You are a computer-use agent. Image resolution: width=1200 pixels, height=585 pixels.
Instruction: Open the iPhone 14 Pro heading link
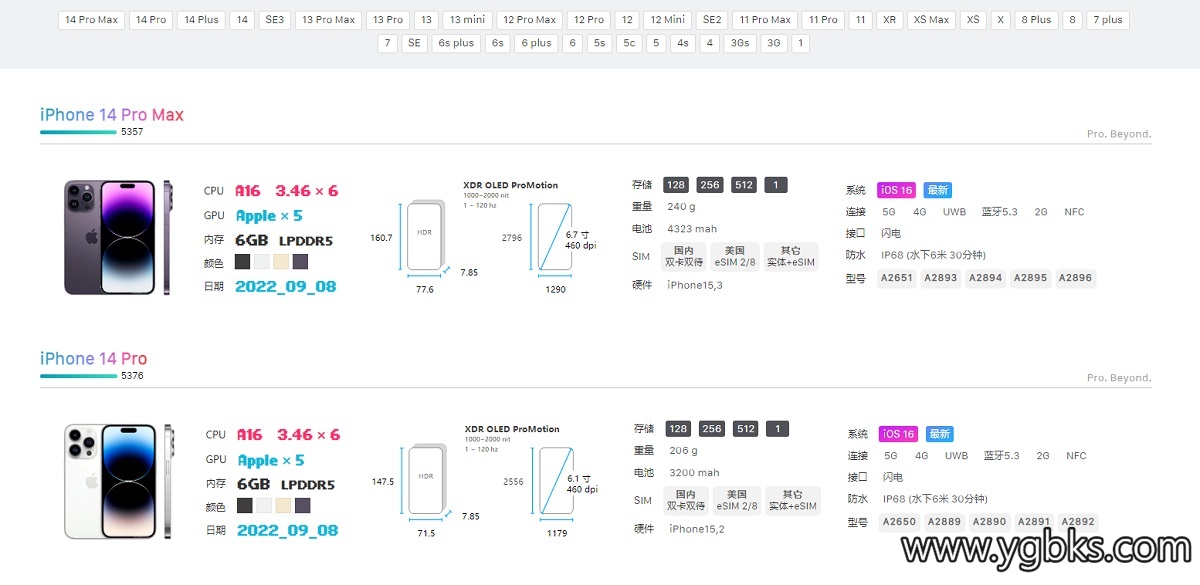(x=94, y=359)
